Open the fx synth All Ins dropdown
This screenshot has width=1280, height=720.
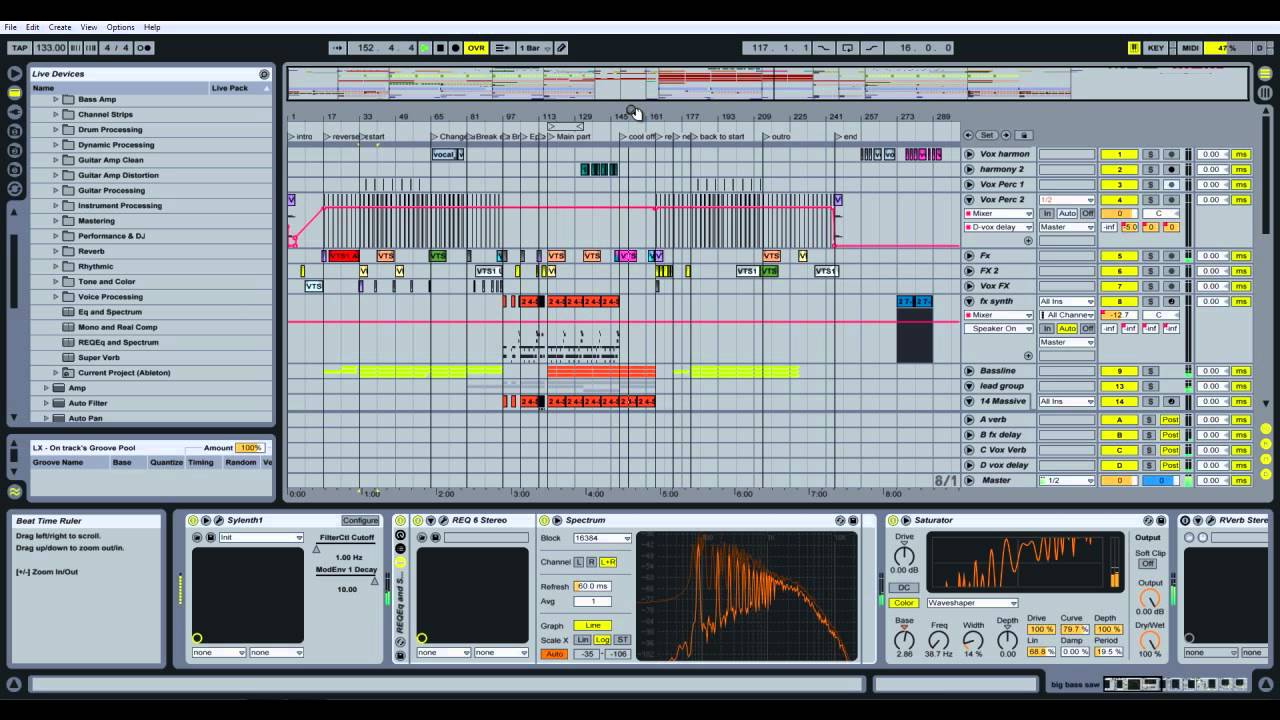point(1067,301)
